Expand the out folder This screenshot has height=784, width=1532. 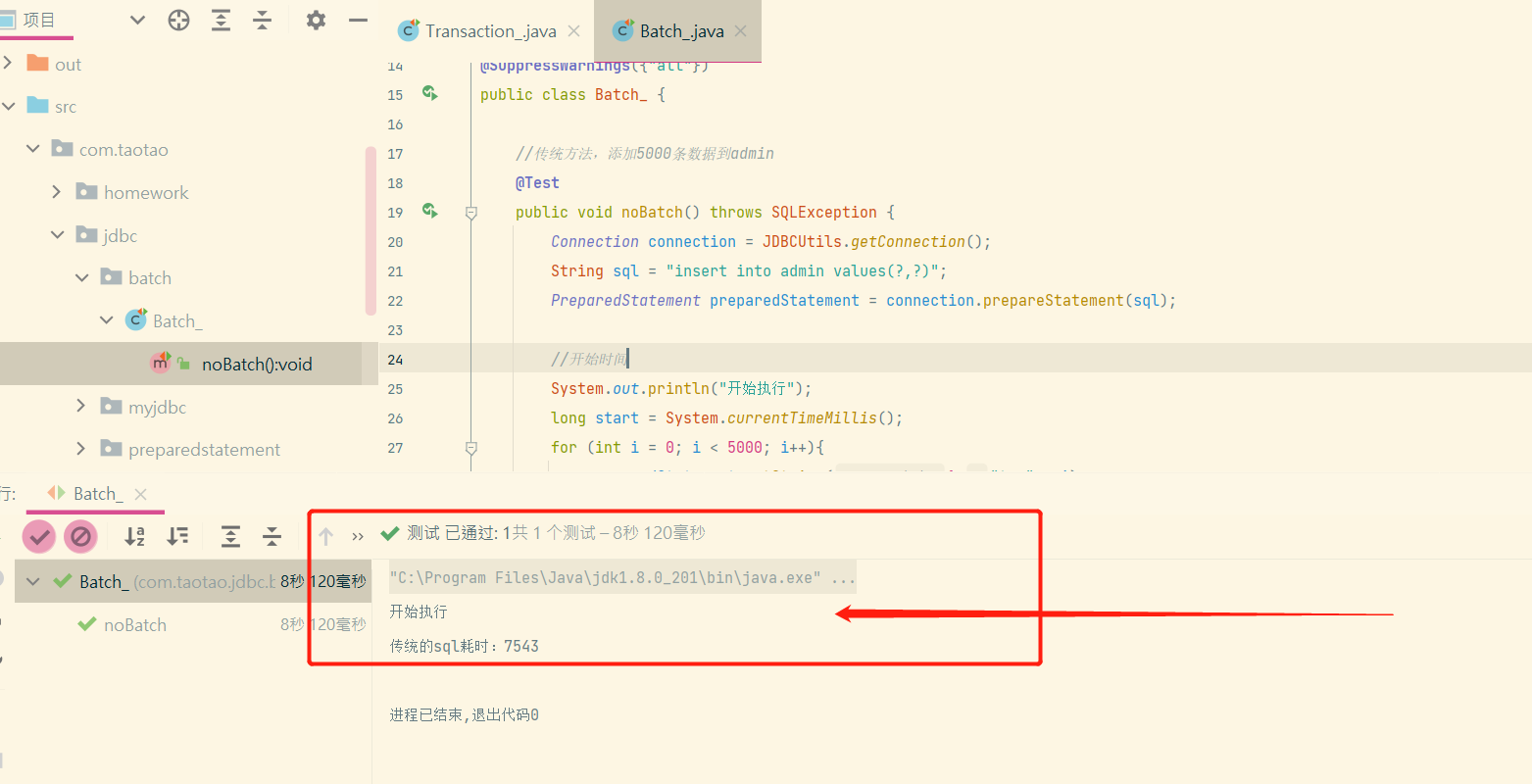8,64
